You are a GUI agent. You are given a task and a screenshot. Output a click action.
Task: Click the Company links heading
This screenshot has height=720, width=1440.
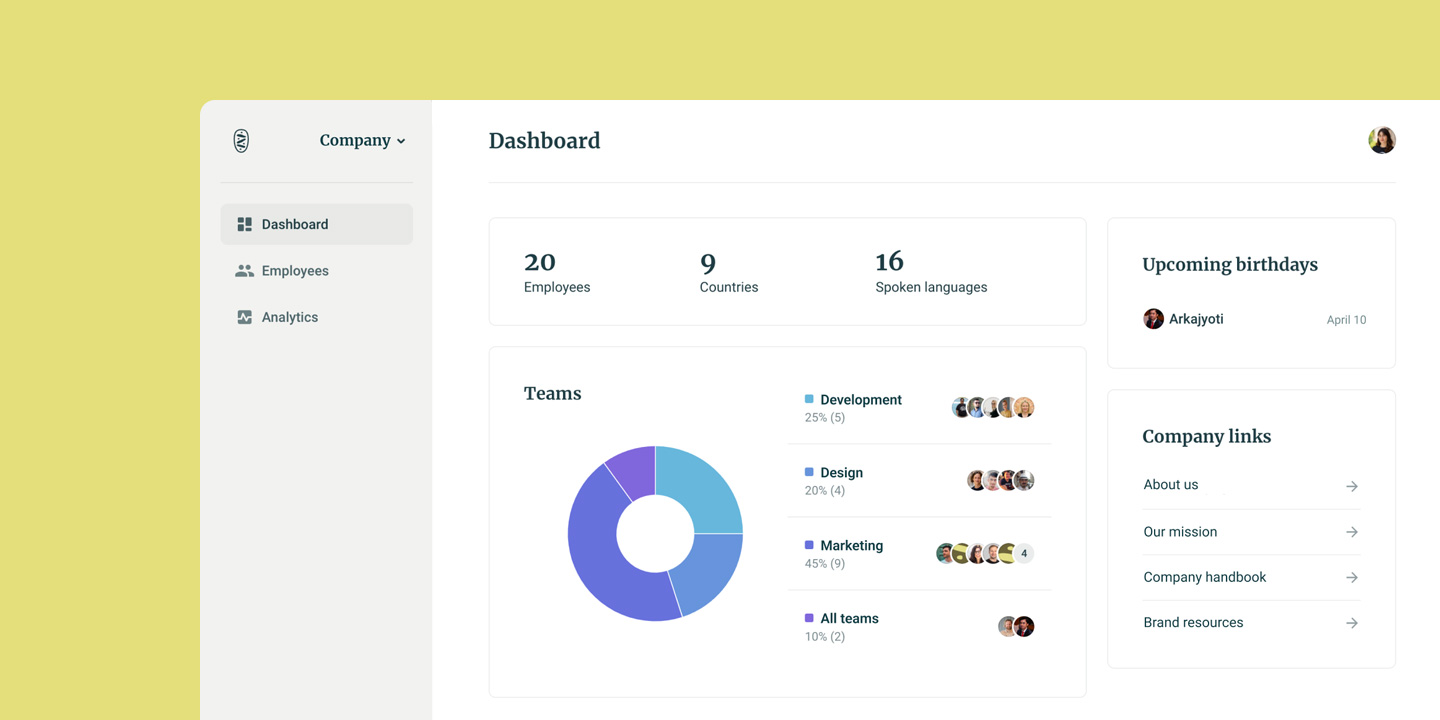coord(1207,437)
